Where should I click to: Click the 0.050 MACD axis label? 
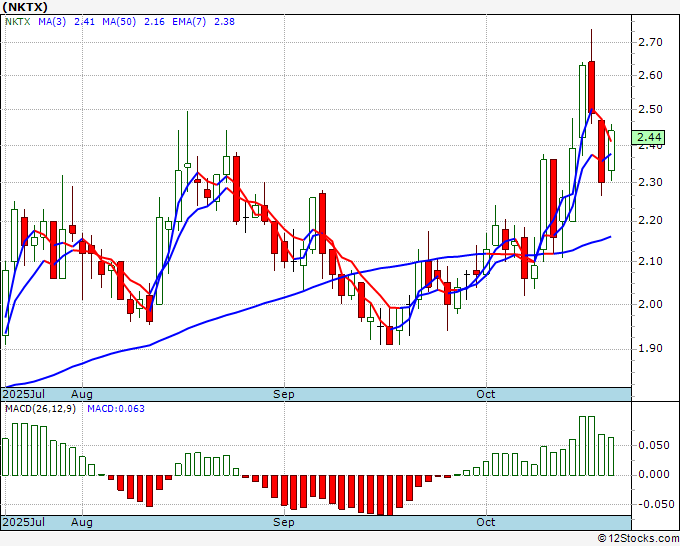[654, 445]
